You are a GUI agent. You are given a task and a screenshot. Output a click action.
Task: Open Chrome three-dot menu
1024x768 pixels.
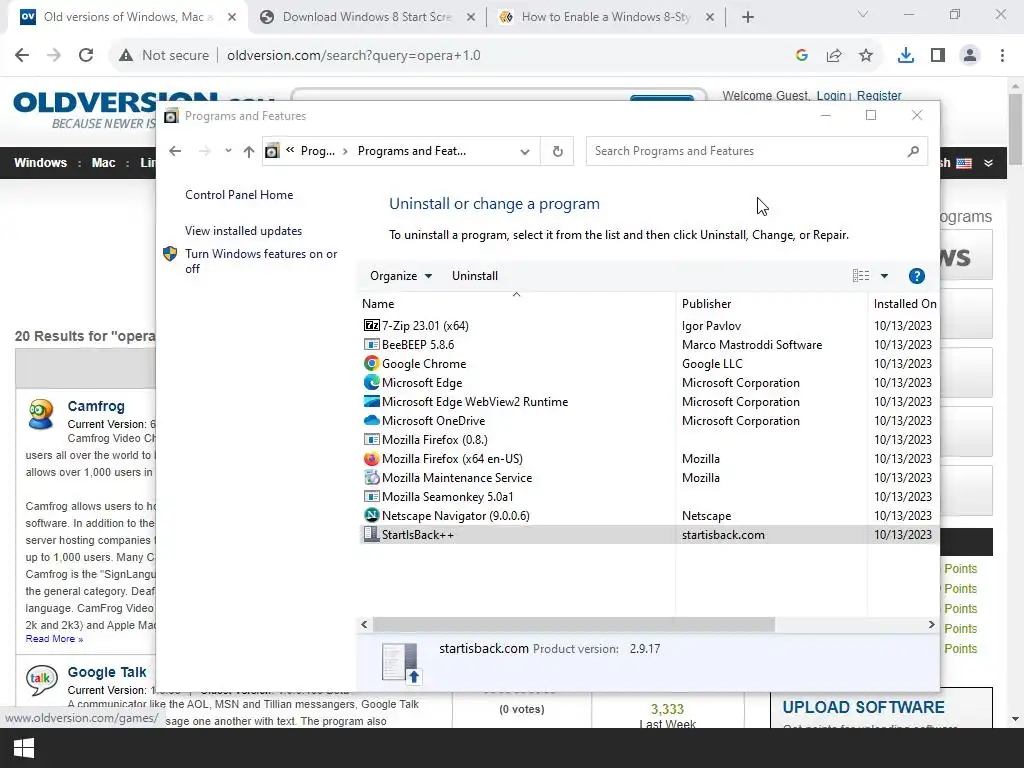(1002, 55)
